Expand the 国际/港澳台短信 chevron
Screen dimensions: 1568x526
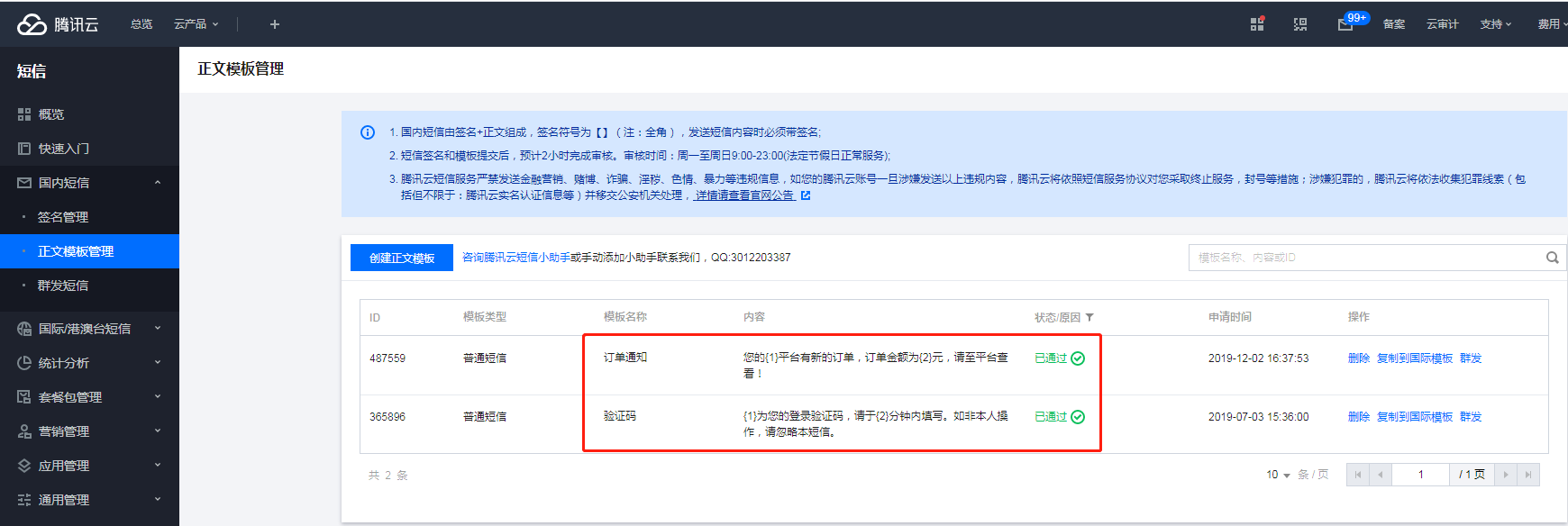pos(158,329)
